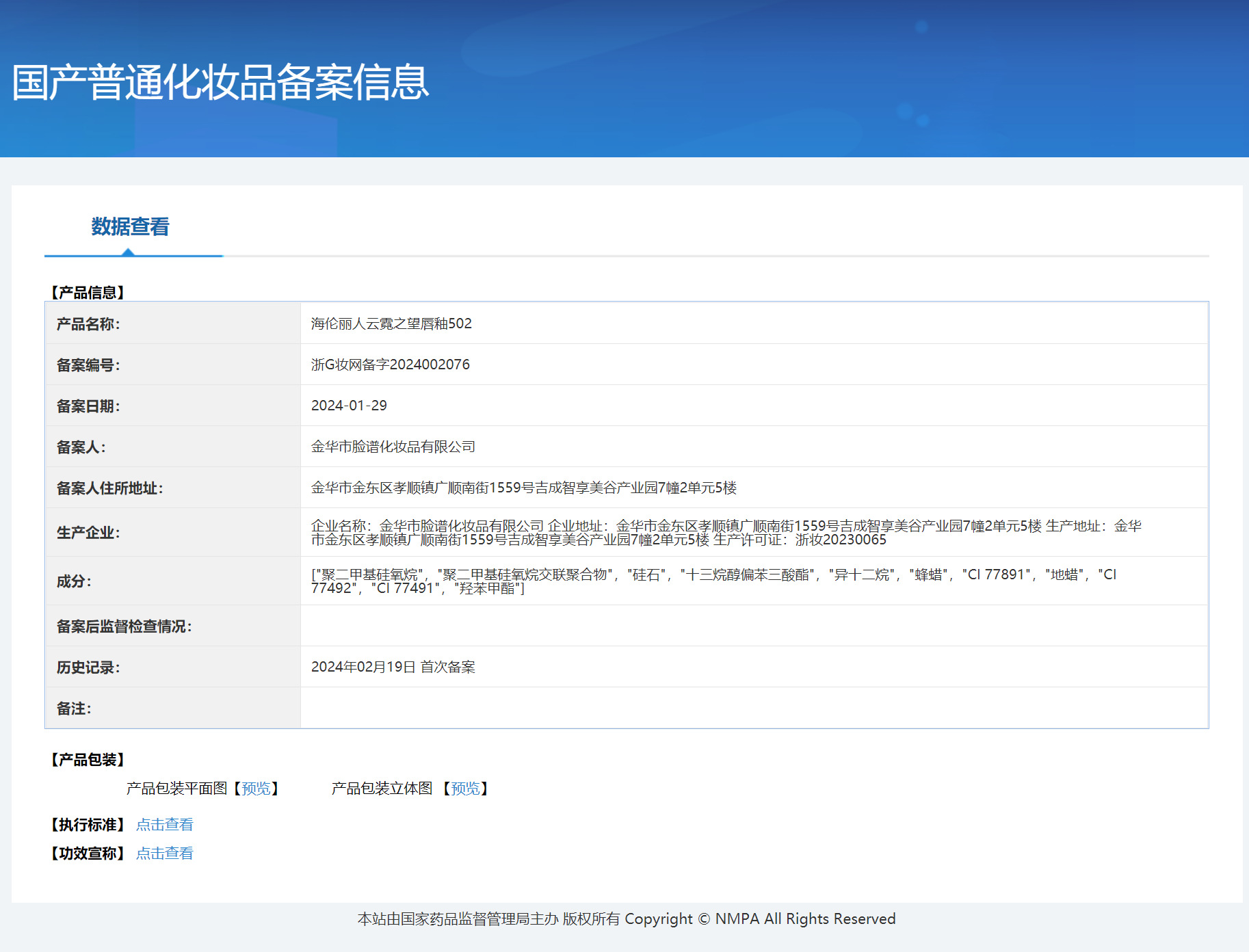Click the page title 国产普通化妆品备案信息
The width and height of the screenshot is (1249, 952).
(x=220, y=83)
